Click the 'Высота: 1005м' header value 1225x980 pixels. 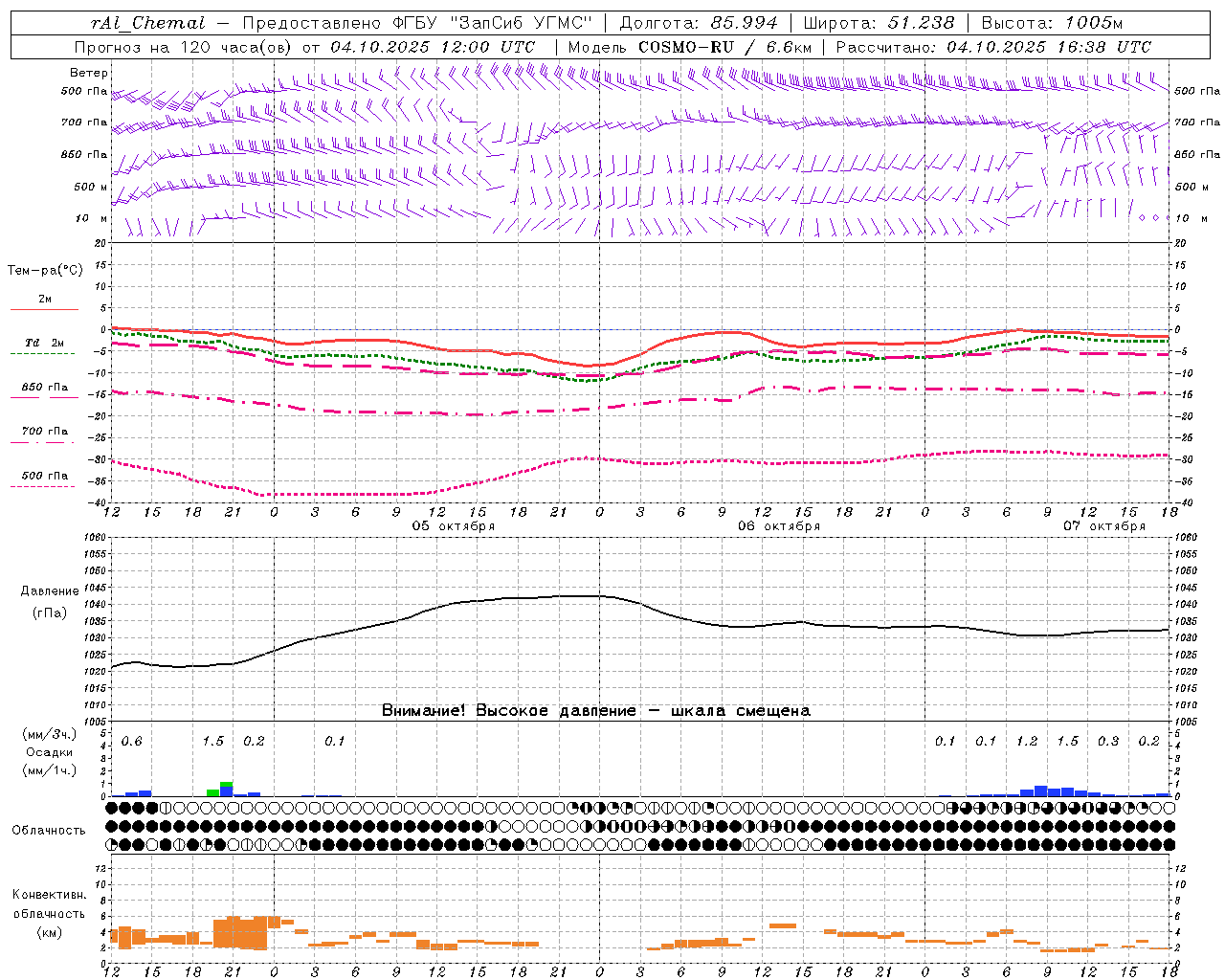click(x=1053, y=23)
